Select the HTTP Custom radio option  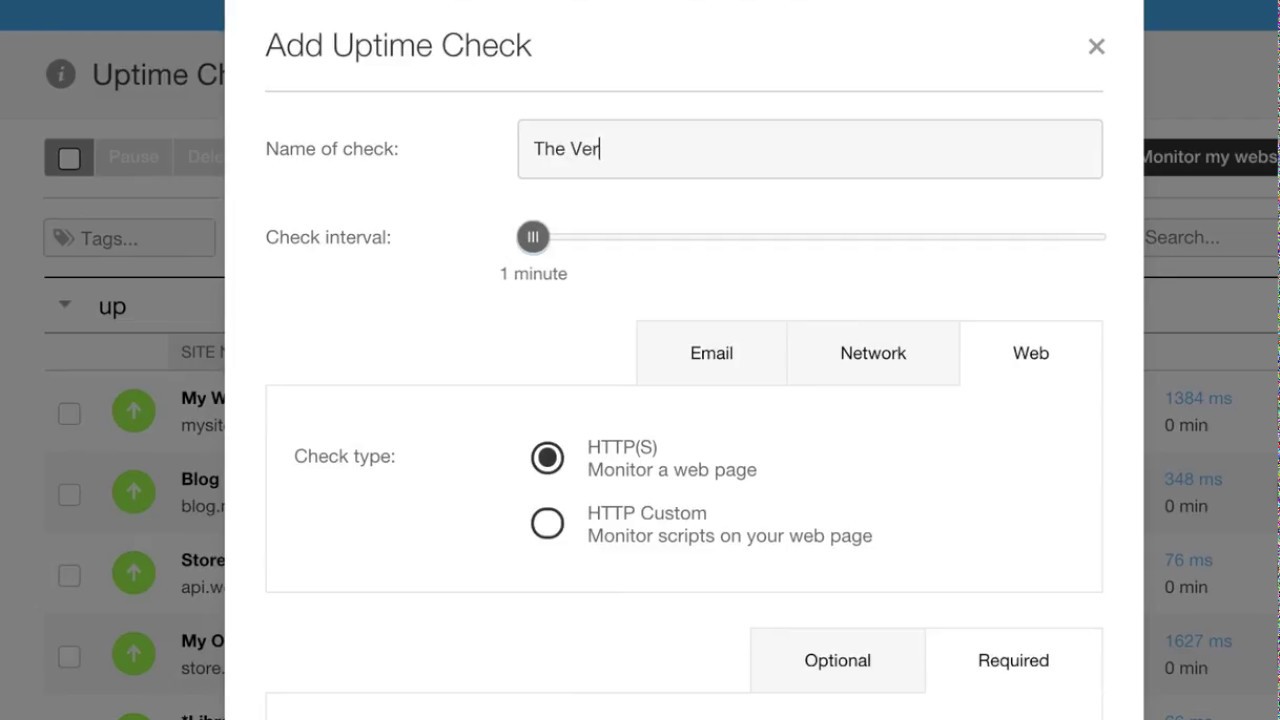[547, 523]
